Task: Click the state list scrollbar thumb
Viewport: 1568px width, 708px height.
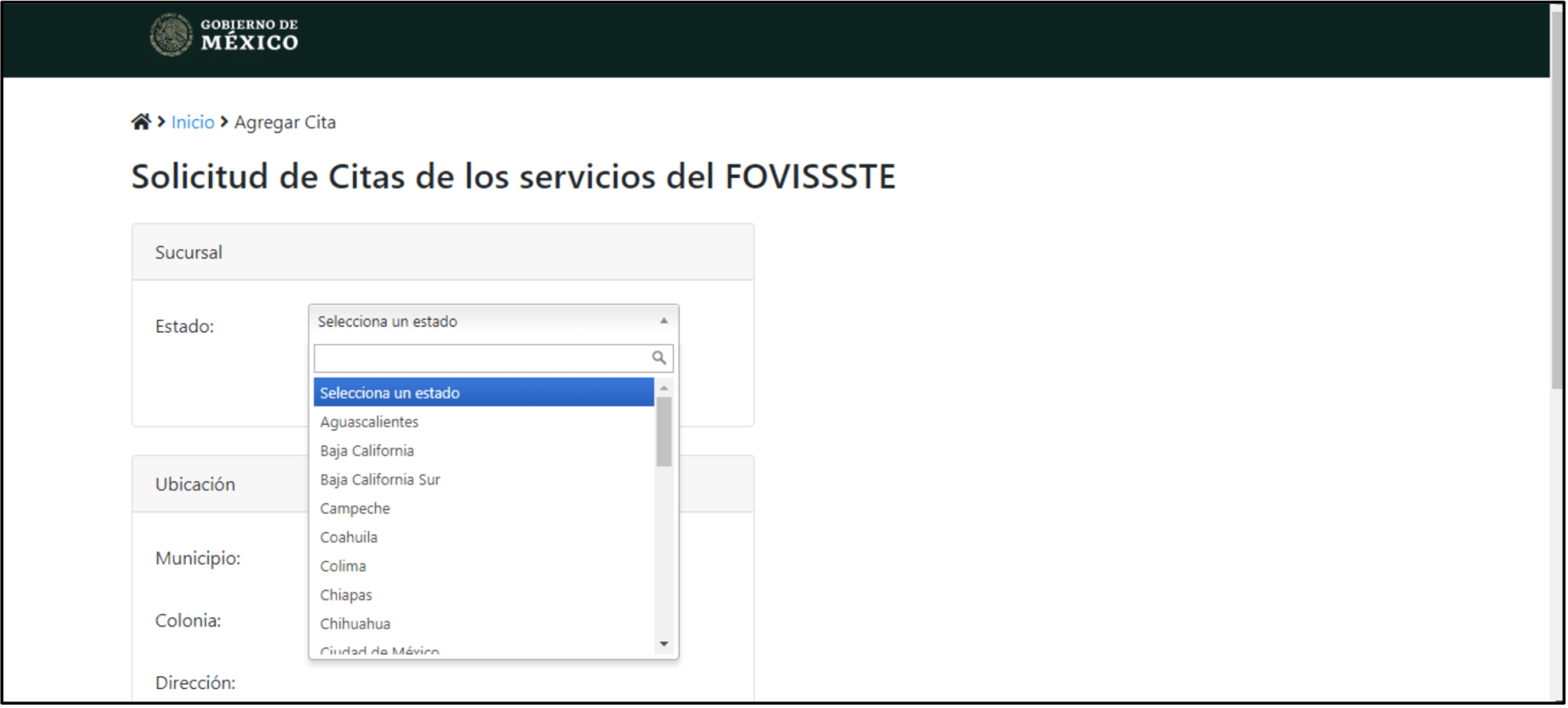Action: [x=664, y=432]
